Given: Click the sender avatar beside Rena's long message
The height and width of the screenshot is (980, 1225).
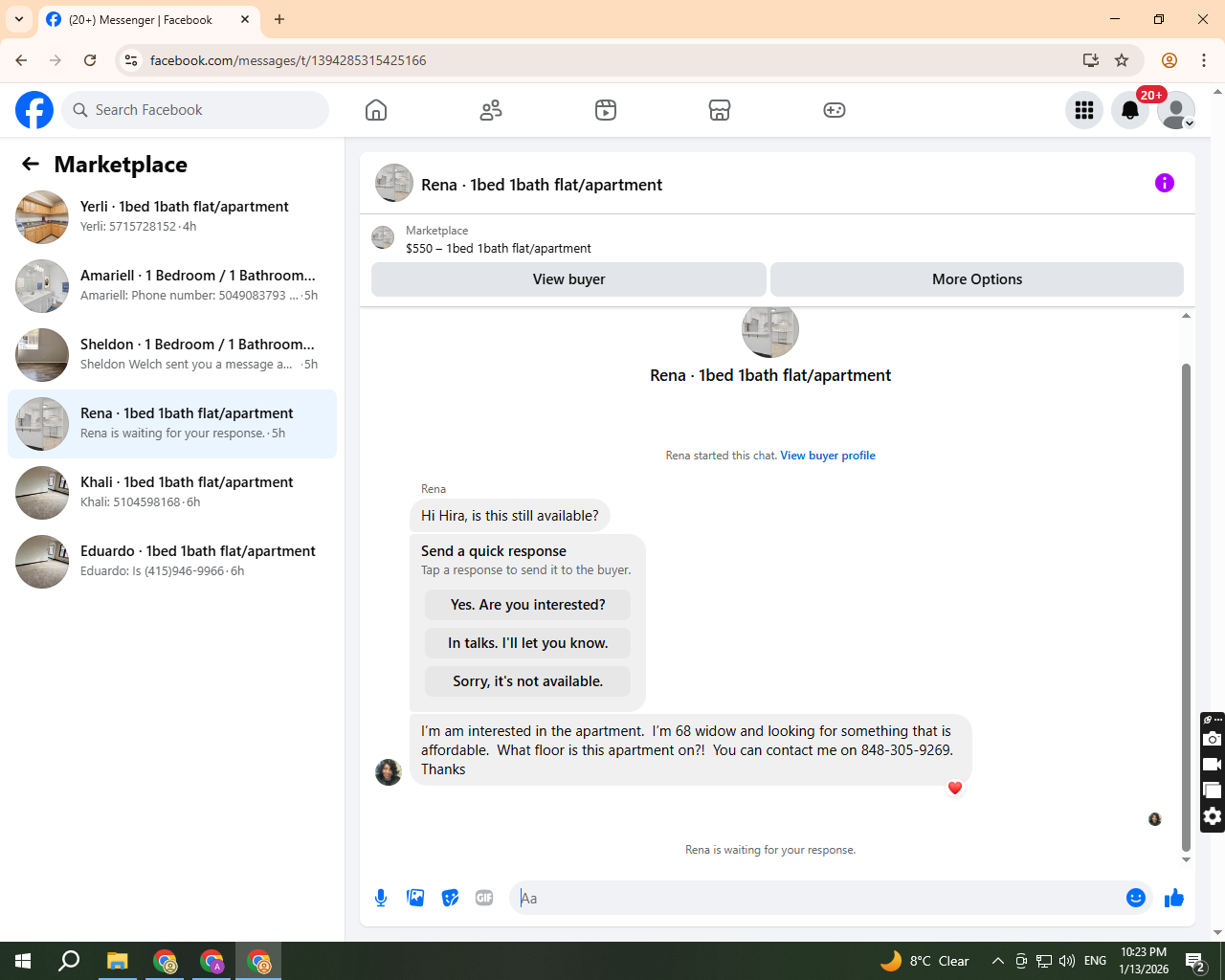Looking at the screenshot, I should [x=389, y=772].
